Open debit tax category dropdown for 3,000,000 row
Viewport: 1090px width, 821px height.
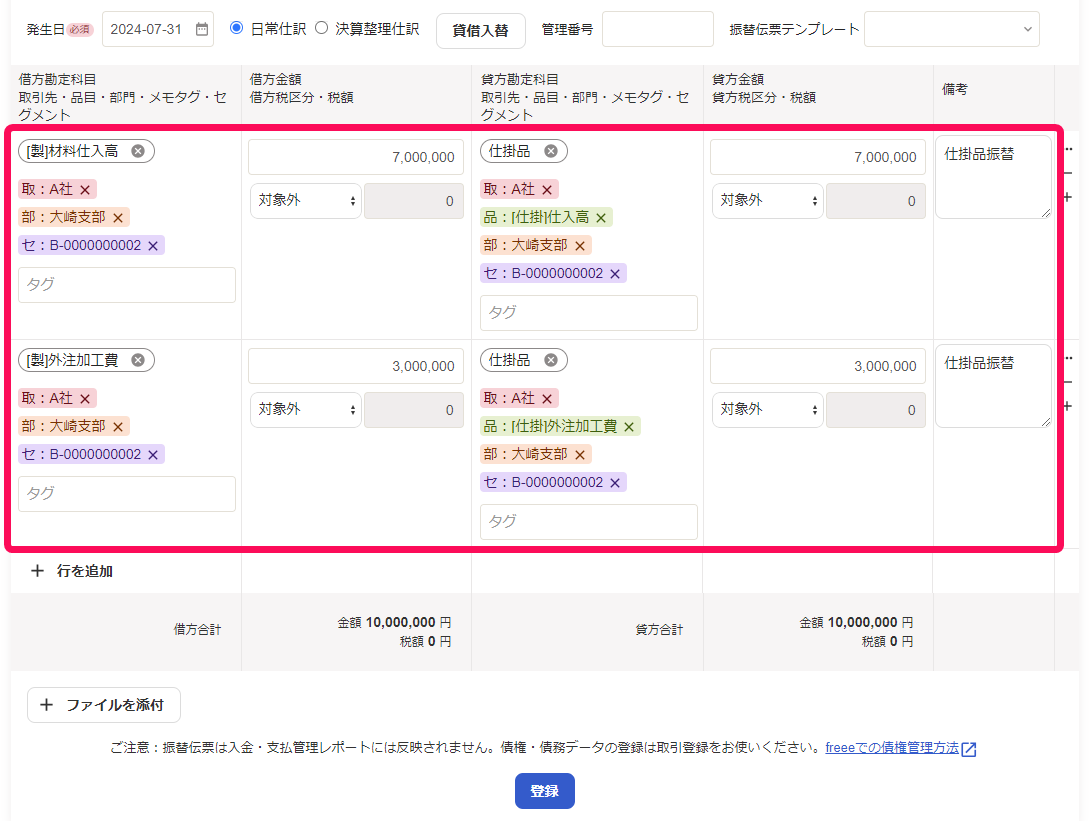point(305,409)
